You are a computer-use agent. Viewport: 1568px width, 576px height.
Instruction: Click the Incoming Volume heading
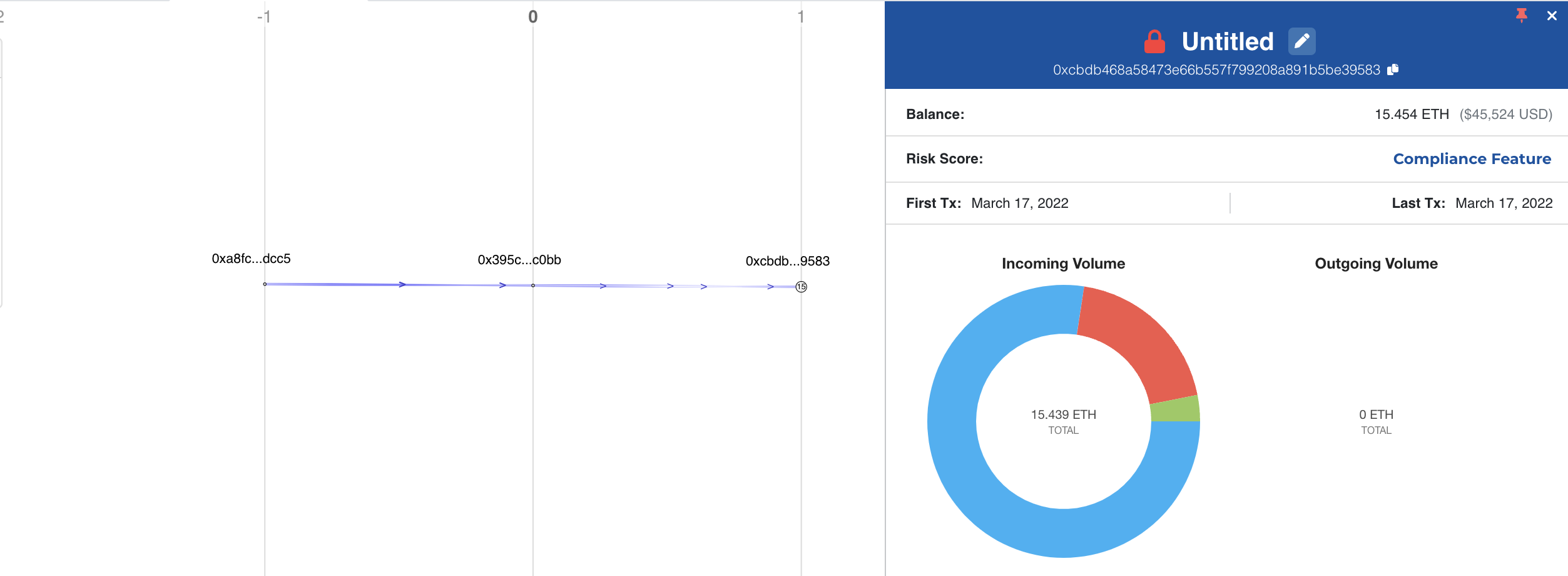1063,264
